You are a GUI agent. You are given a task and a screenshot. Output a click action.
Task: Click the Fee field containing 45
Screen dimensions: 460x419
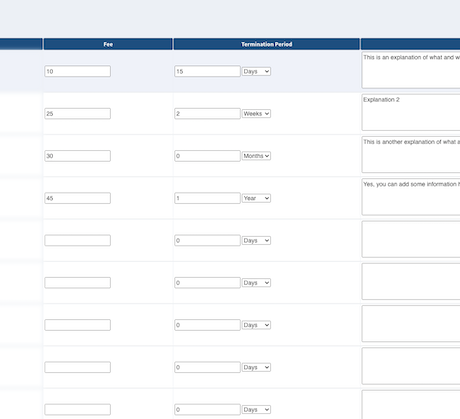tap(78, 198)
